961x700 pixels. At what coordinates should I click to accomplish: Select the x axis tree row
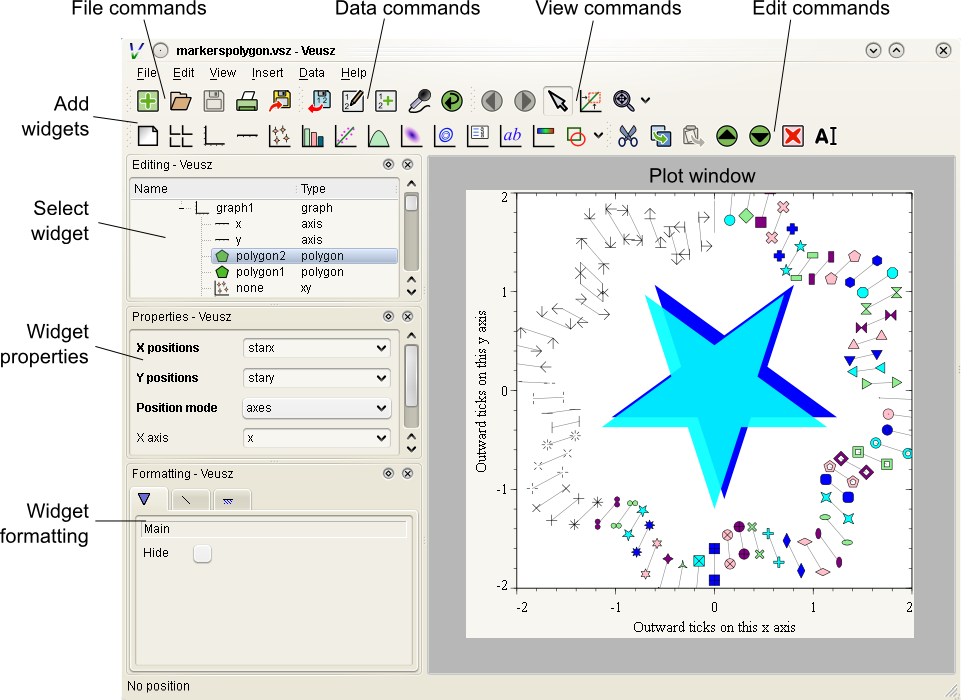(x=304, y=224)
